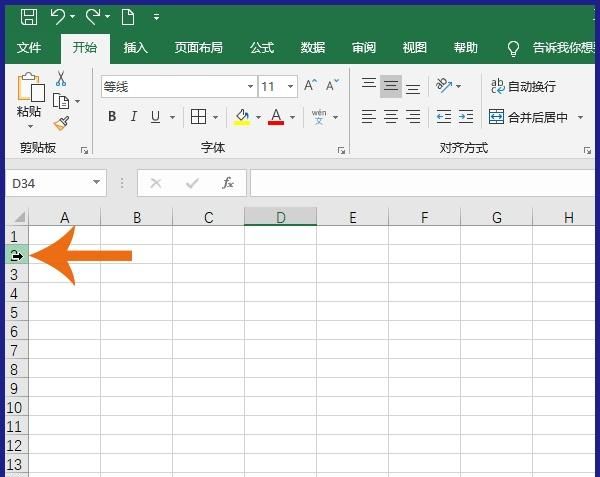This screenshot has height=477, width=600.
Task: Toggle Align Right horizontal alignment
Action: tap(413, 117)
